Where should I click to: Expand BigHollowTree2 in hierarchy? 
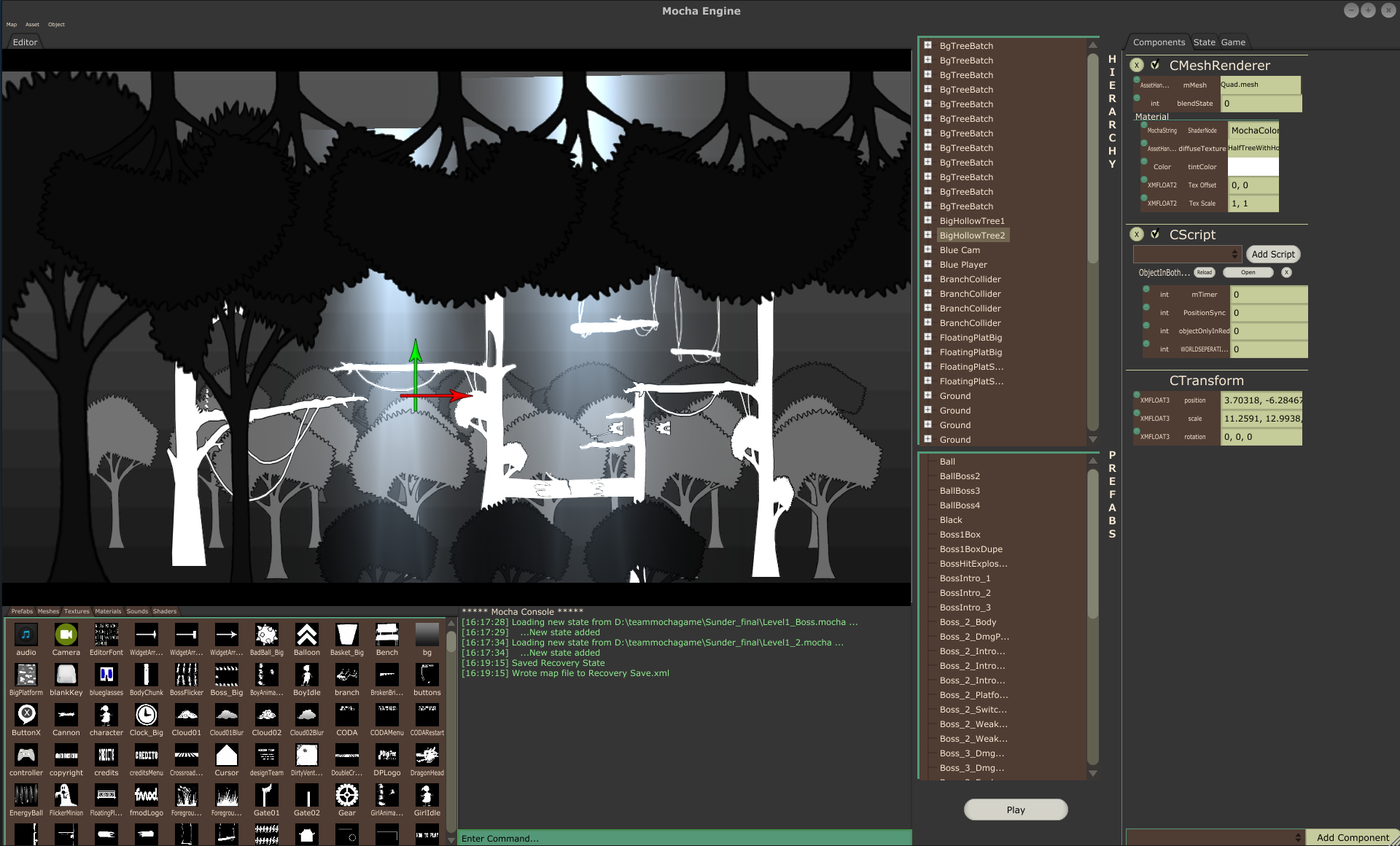tap(928, 235)
